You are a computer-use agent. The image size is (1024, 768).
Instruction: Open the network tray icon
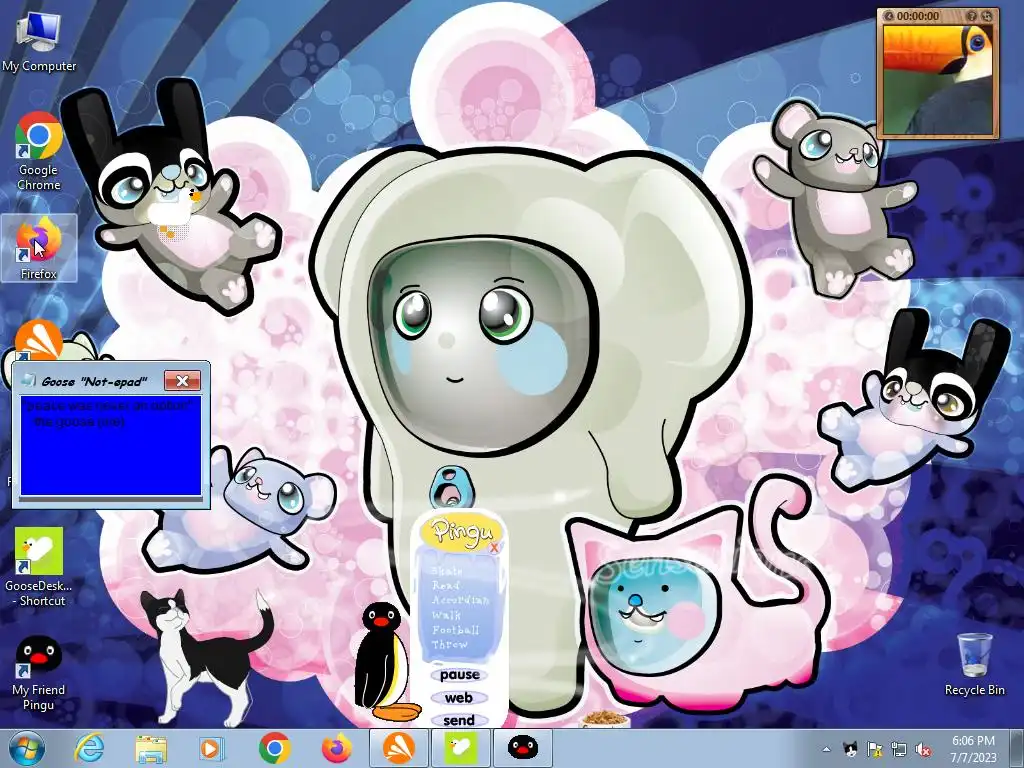[x=899, y=749]
